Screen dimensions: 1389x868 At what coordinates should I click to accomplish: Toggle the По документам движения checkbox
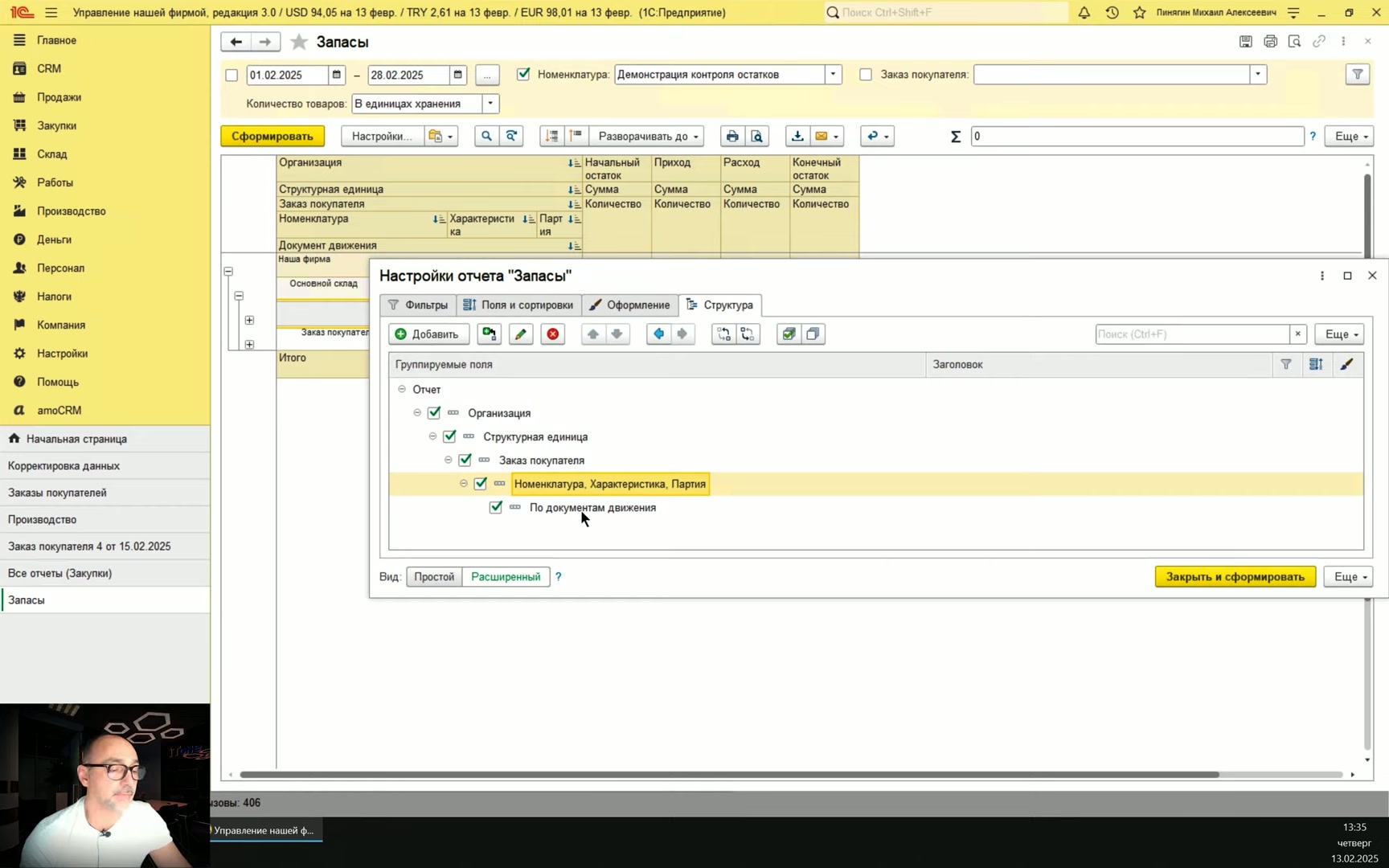point(496,507)
